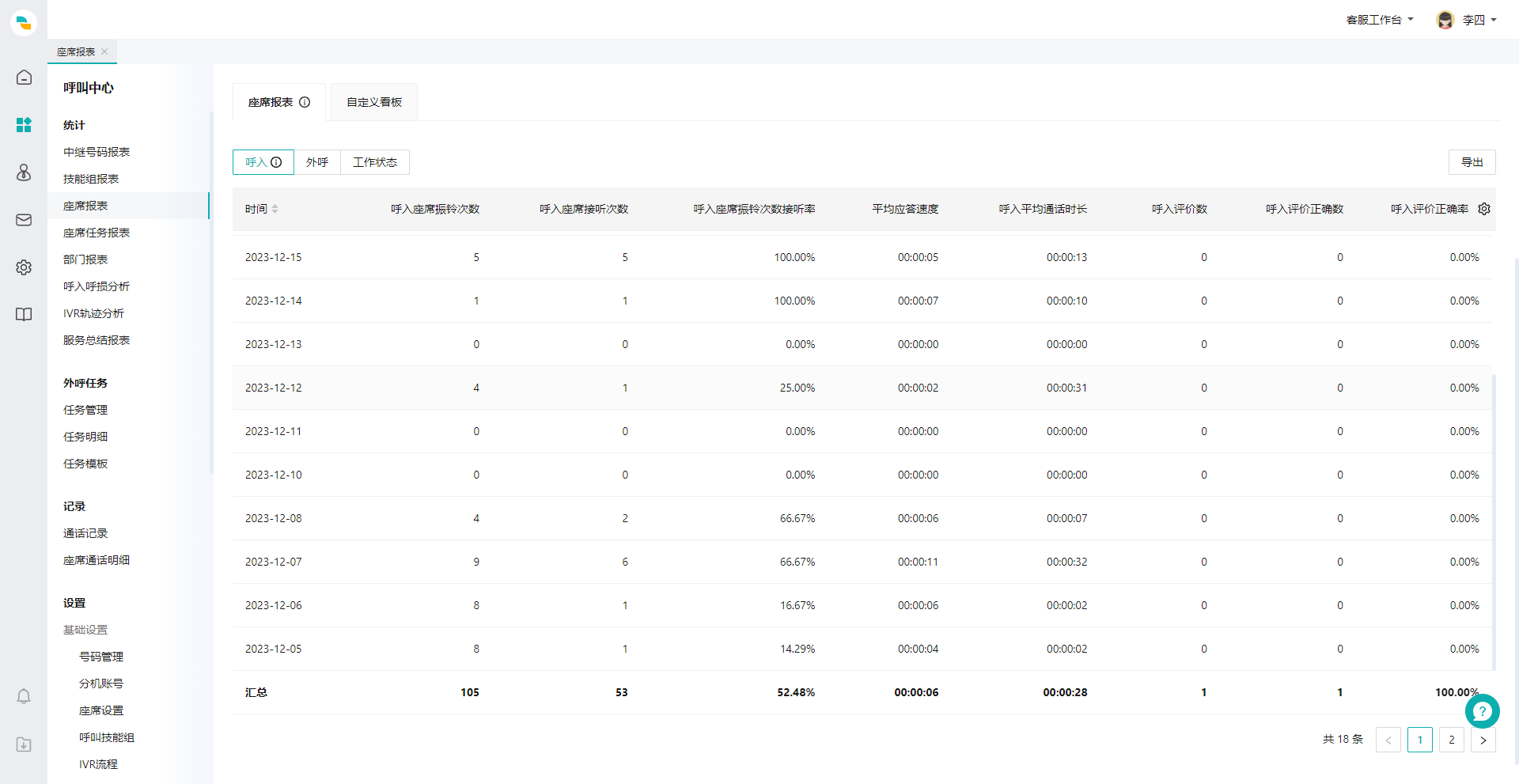Screen dimensions: 1519x784
Task: Select the 呼入 segment
Action: 263,162
